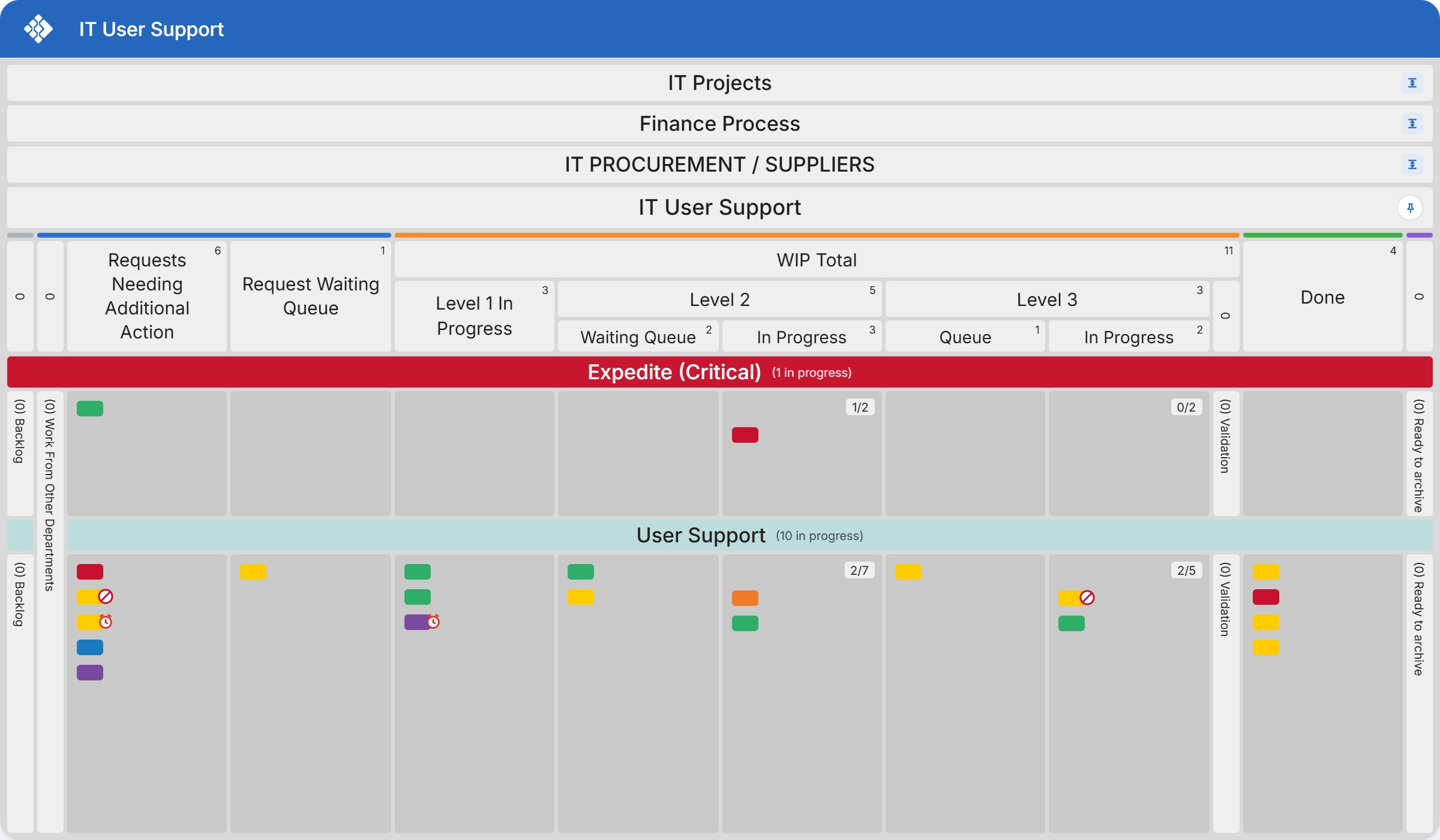Click Level 3 In Progress subcolumn header
Viewport: 1440px width, 840px height.
[1129, 337]
